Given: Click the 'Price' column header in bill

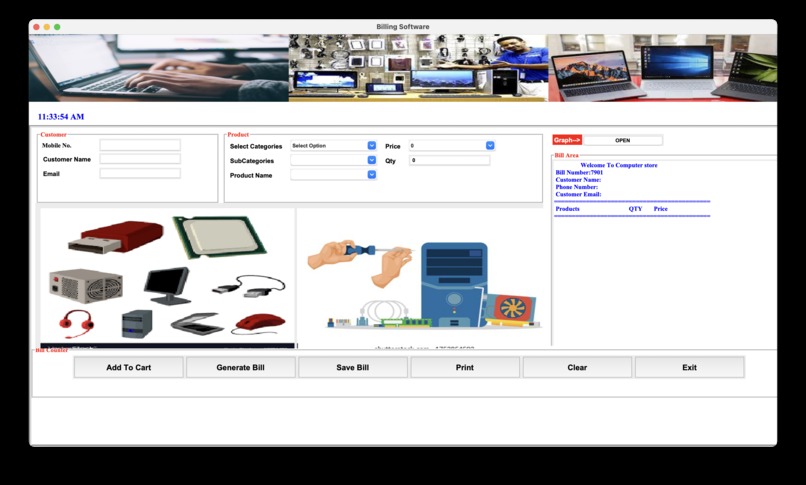Looking at the screenshot, I should tap(661, 209).
